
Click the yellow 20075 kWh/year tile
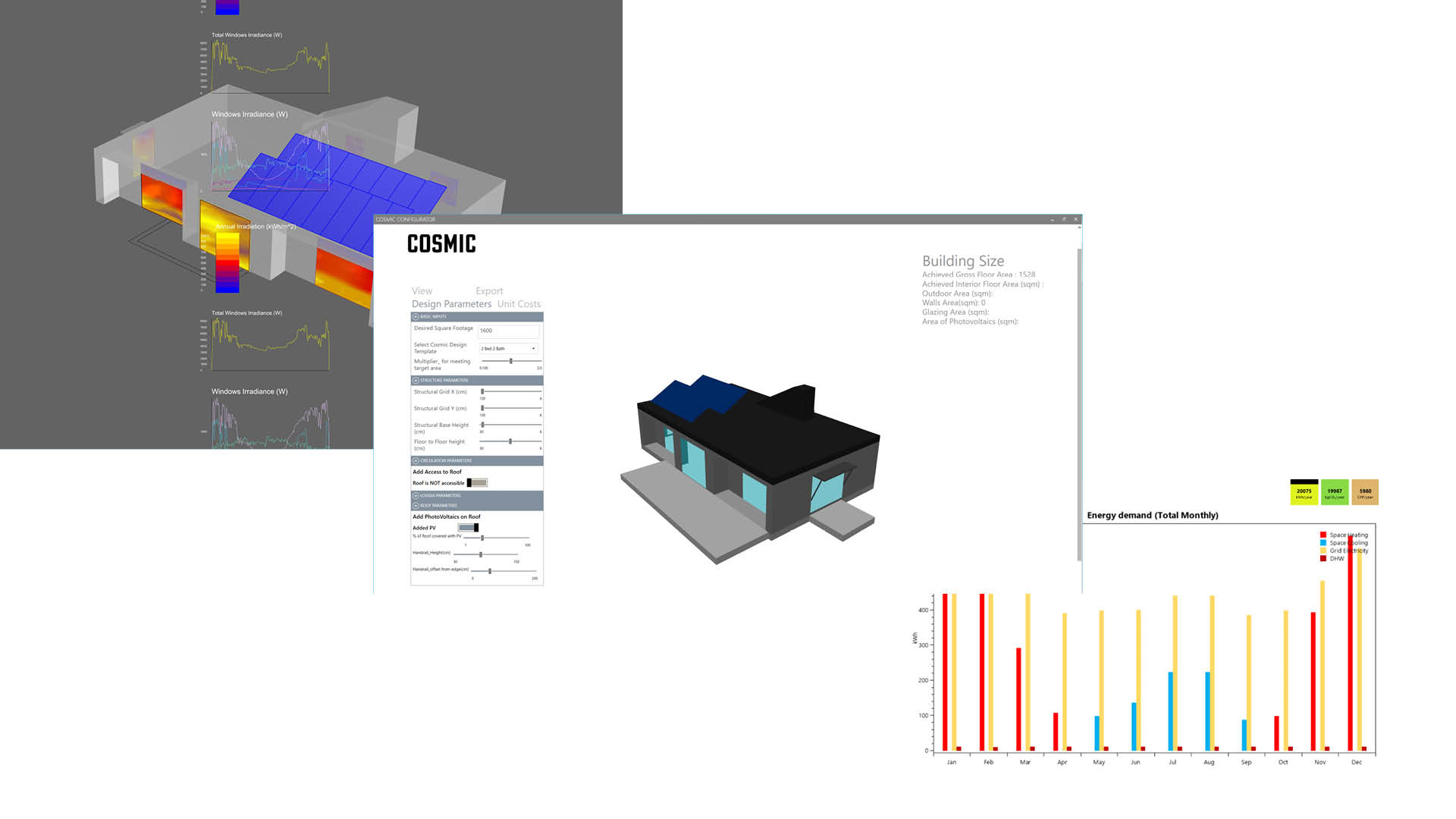(x=1304, y=492)
